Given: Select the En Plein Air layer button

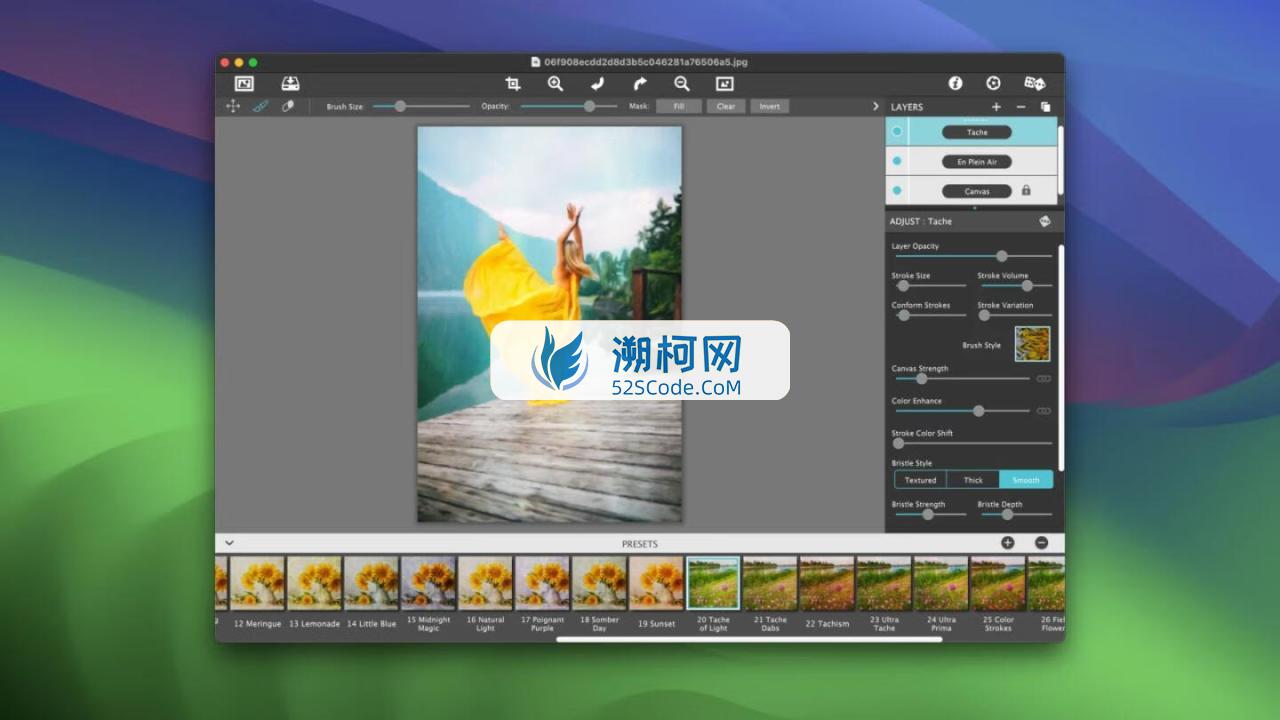Looking at the screenshot, I should tap(977, 161).
